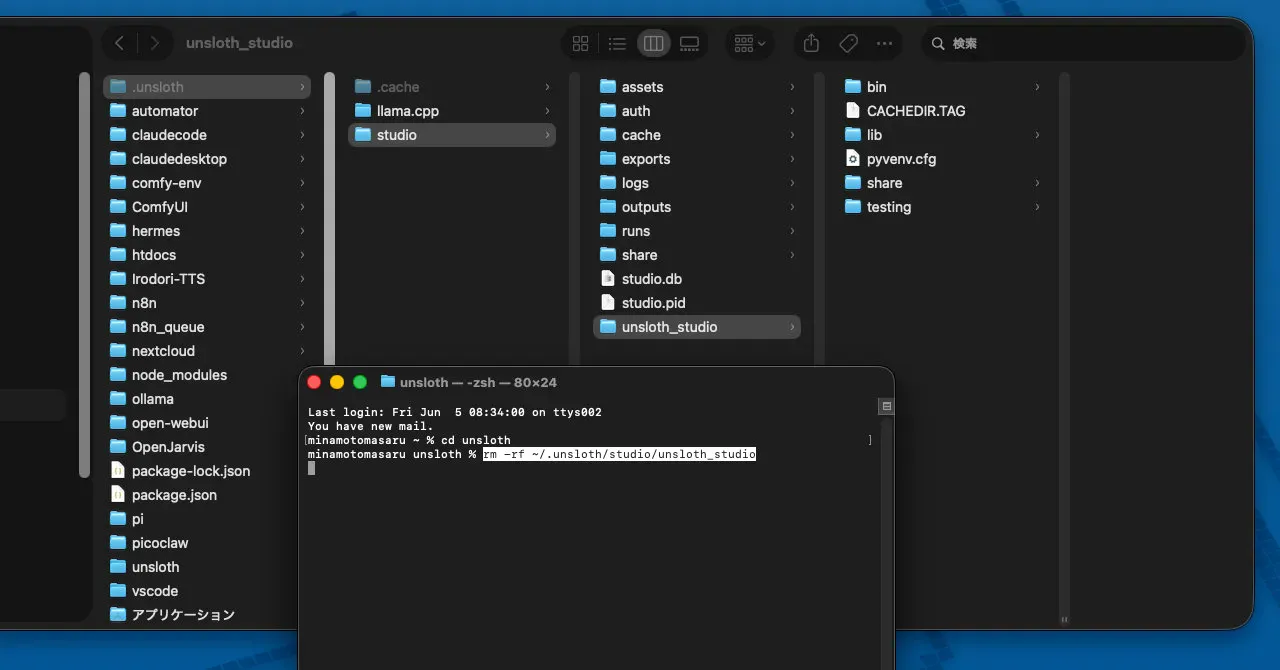
Task: Select the logs folder
Action: click(697, 183)
